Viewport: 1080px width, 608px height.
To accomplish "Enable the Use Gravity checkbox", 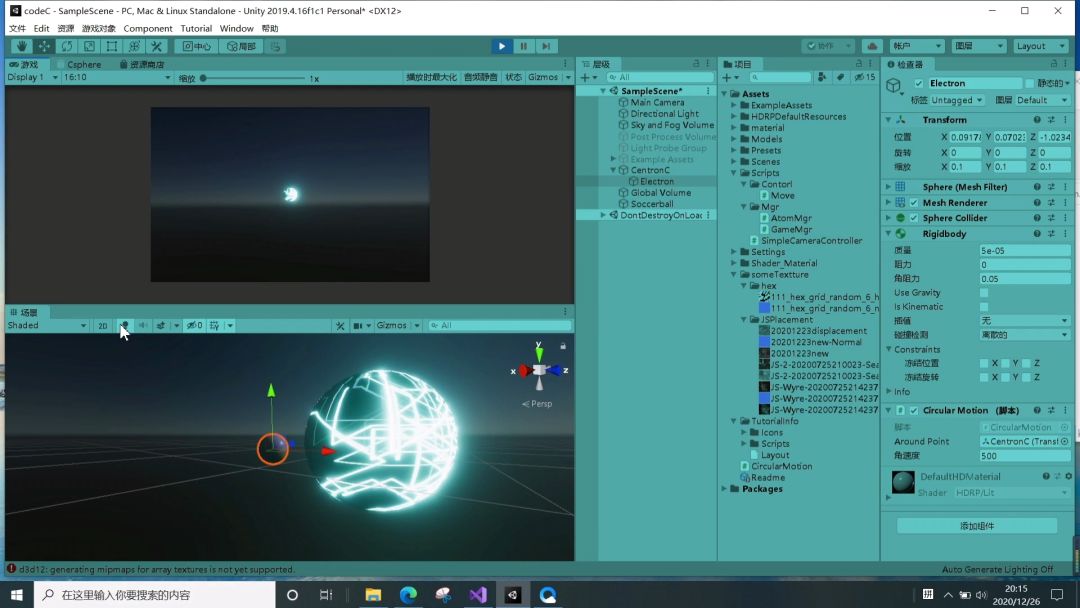I will (x=984, y=293).
